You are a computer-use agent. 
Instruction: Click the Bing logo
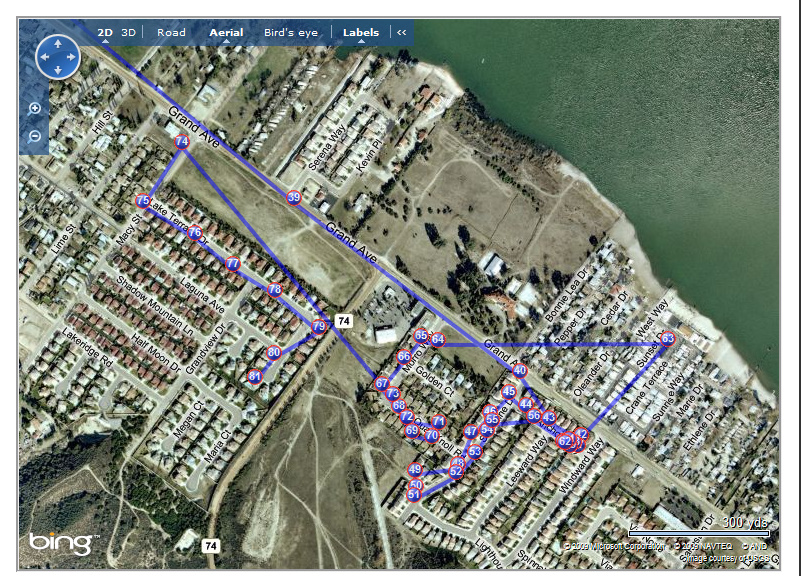(63, 543)
